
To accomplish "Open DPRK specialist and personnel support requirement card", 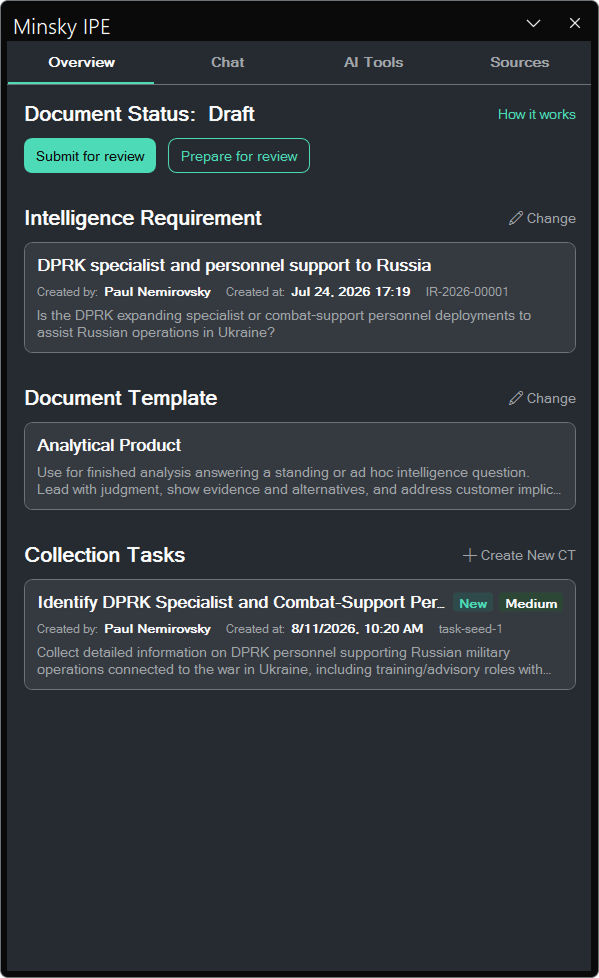I will coord(300,298).
